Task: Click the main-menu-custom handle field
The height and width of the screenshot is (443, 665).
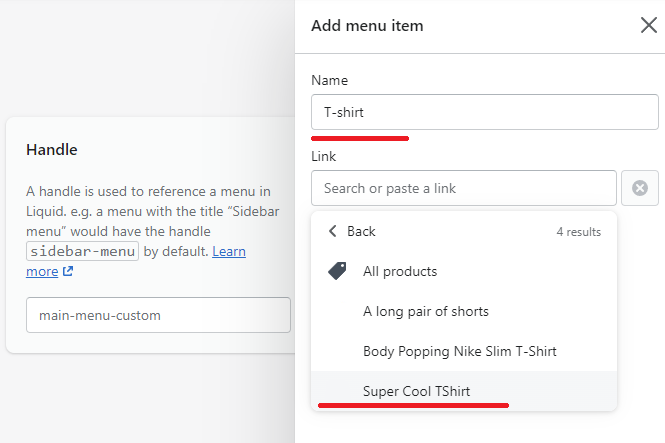Action: [x=158, y=315]
